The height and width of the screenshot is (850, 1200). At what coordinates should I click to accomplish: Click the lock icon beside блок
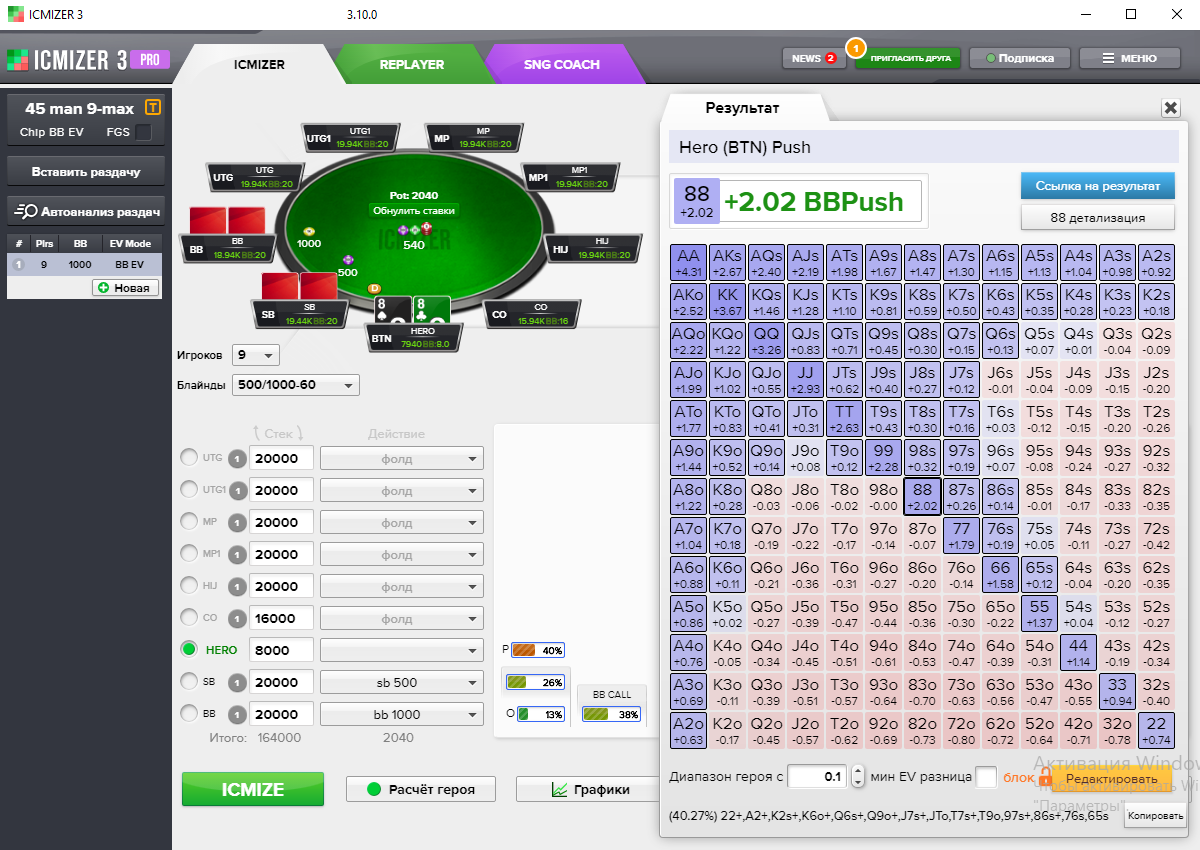click(1046, 777)
